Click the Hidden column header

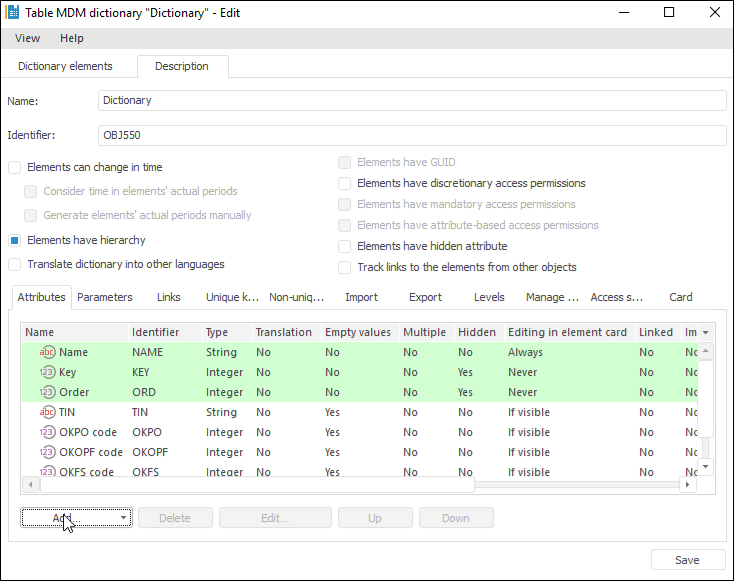(x=479, y=332)
